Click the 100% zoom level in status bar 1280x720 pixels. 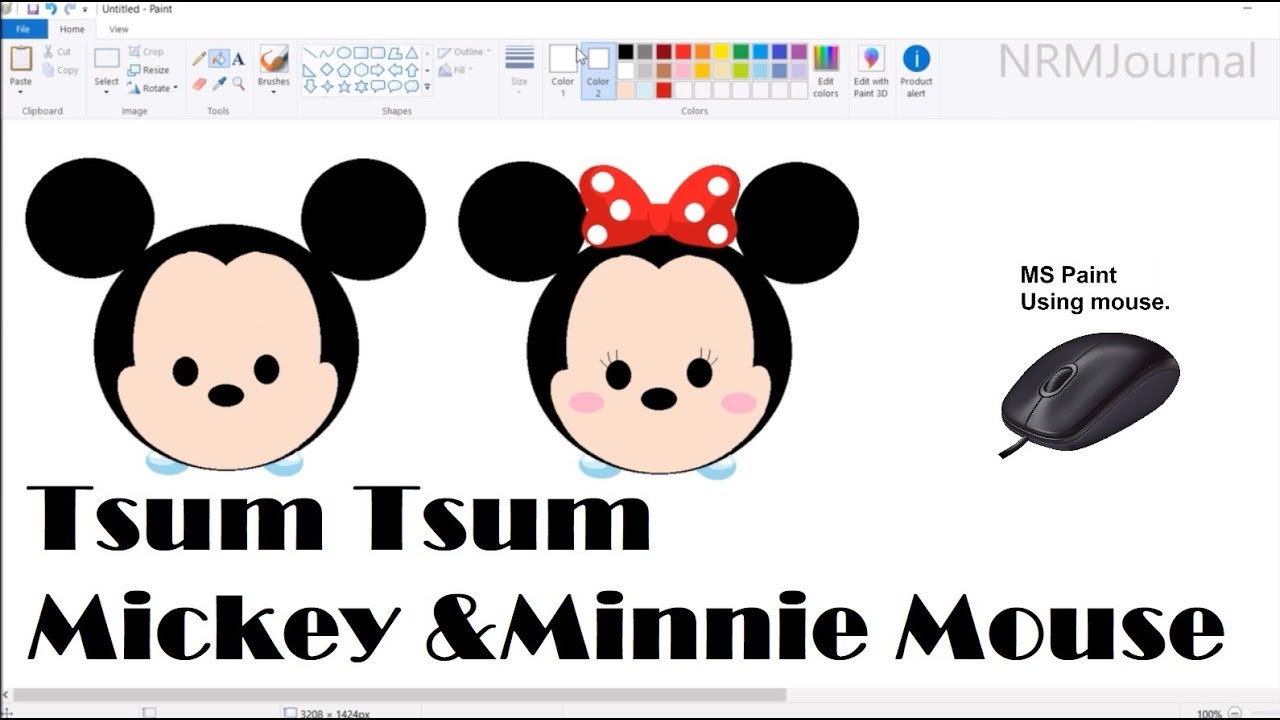[1209, 713]
